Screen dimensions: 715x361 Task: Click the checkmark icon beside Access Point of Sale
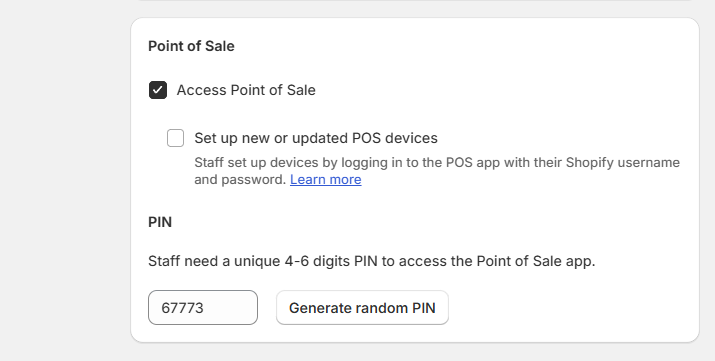coord(158,90)
